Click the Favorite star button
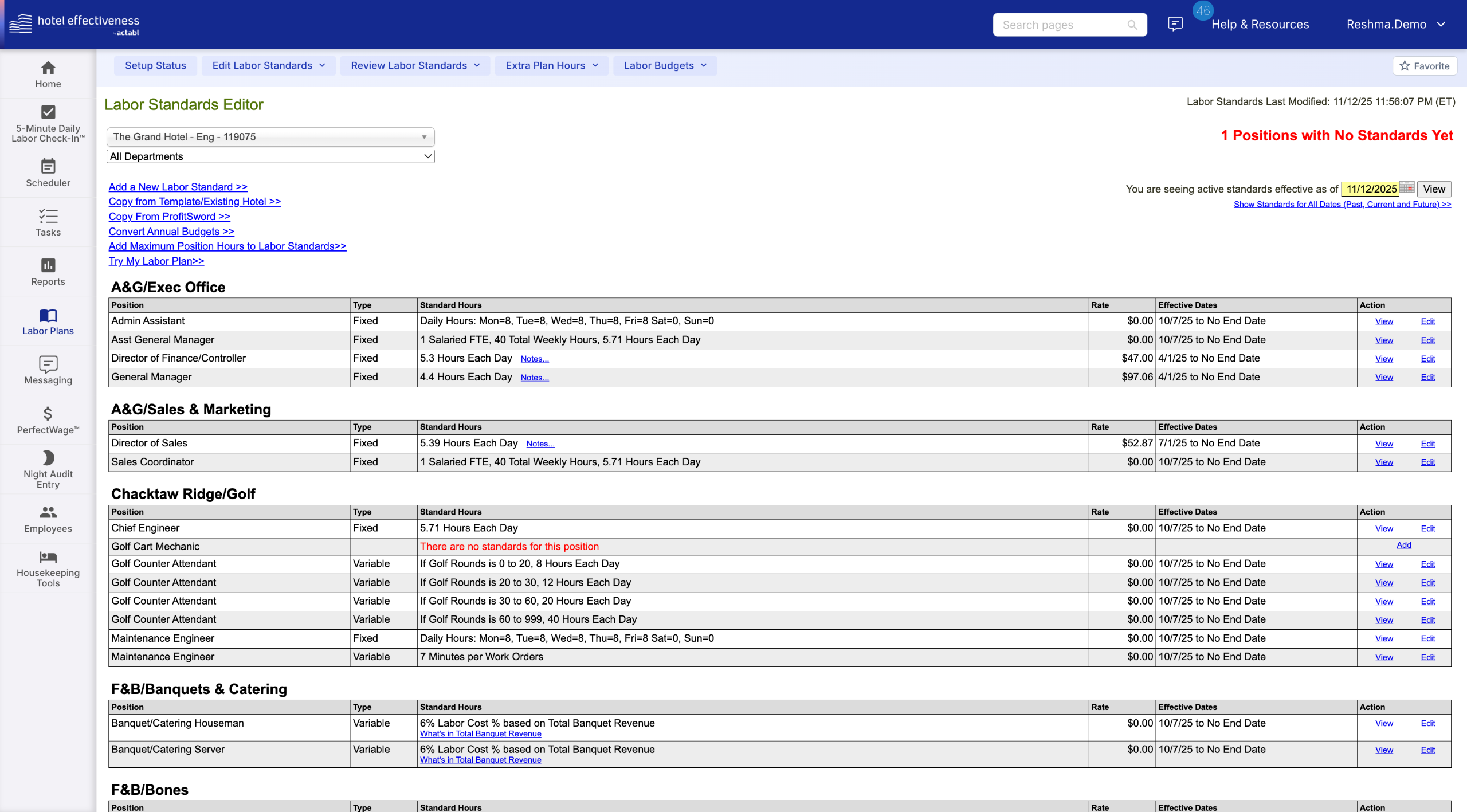Screen dimensions: 1467x812 click(1425, 66)
